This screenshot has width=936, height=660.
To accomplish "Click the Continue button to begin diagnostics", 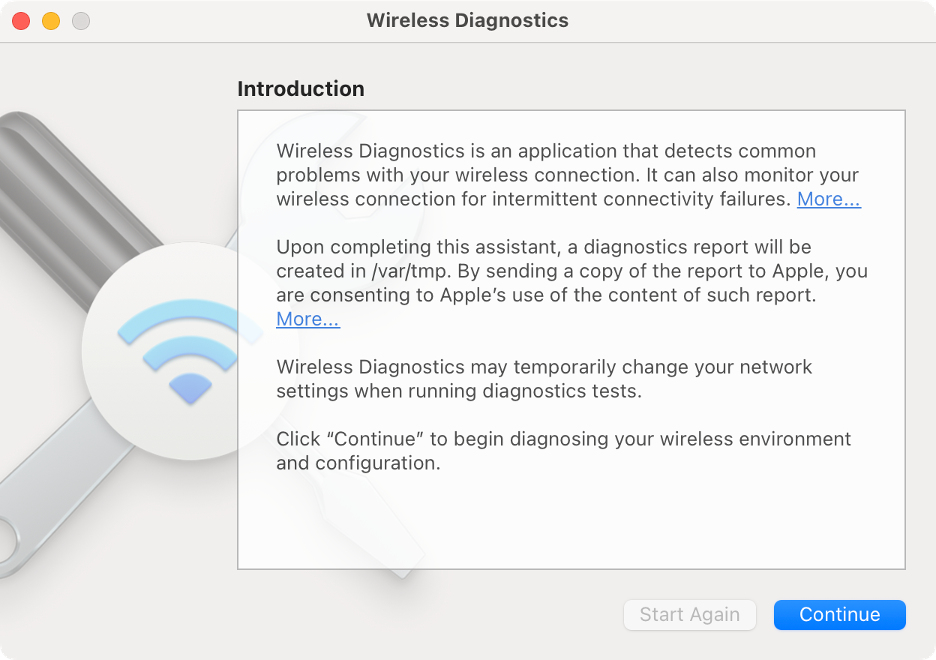I will point(839,615).
